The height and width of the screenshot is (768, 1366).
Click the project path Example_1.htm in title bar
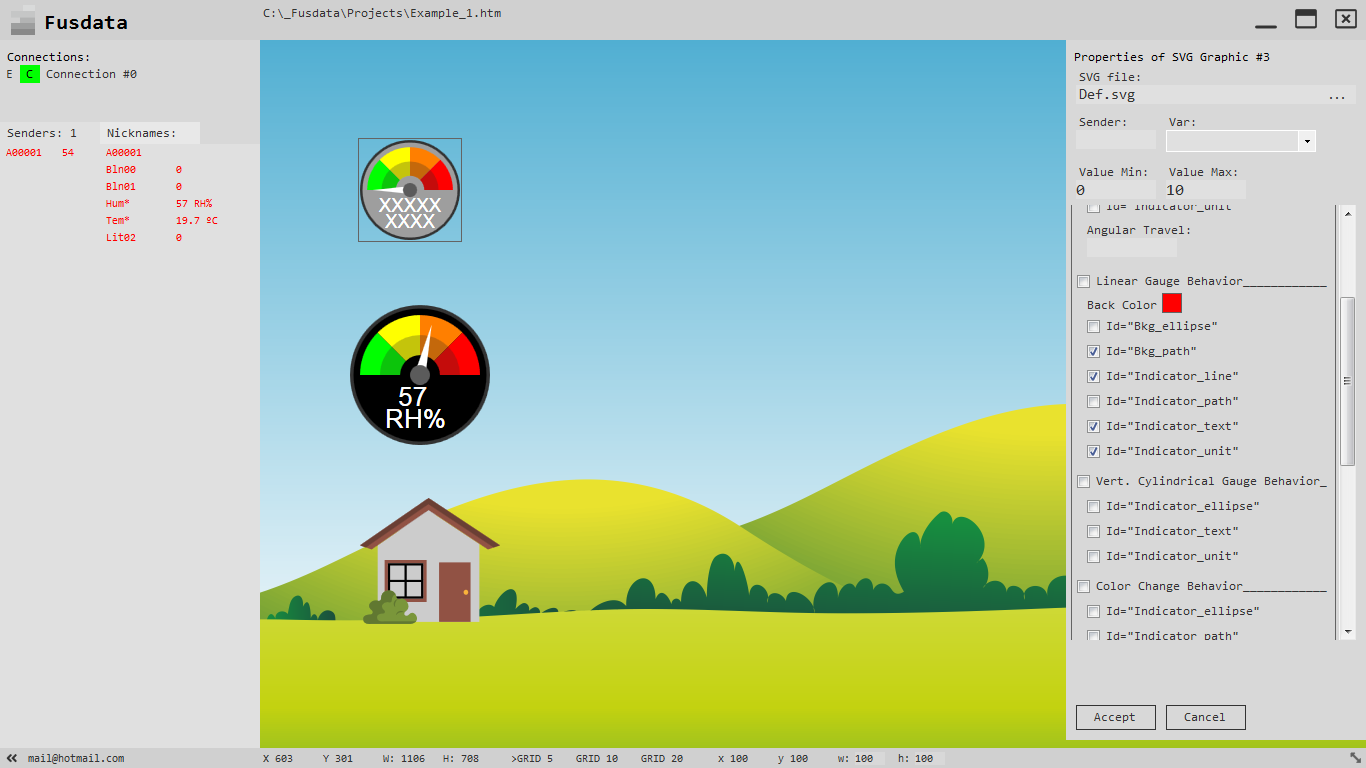[382, 13]
